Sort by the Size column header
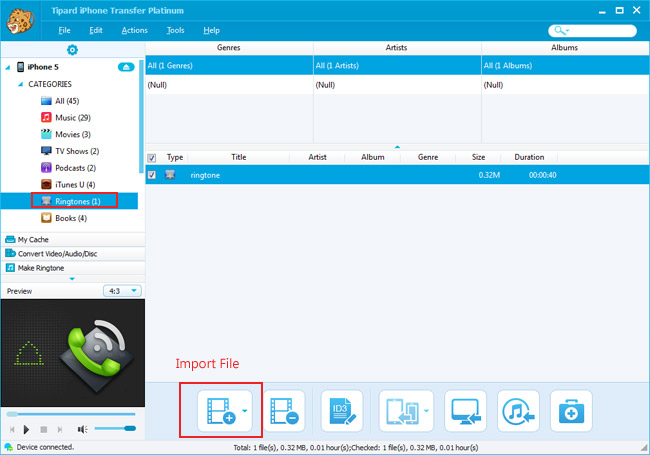Screen dimensions: 650x455 478,157
